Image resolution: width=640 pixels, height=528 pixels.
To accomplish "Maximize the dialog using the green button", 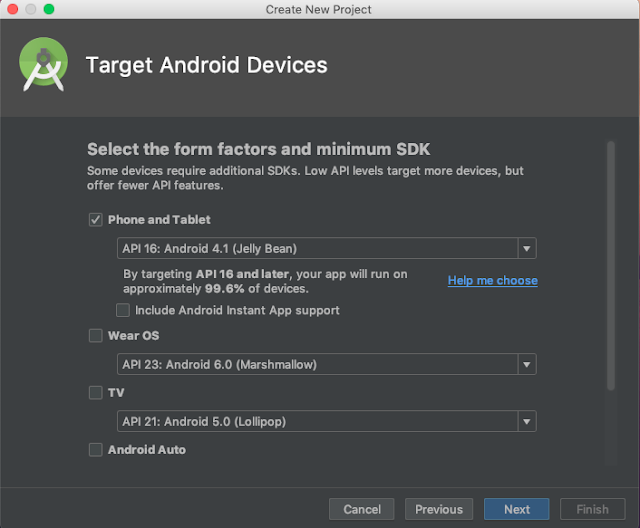I will pos(49,9).
